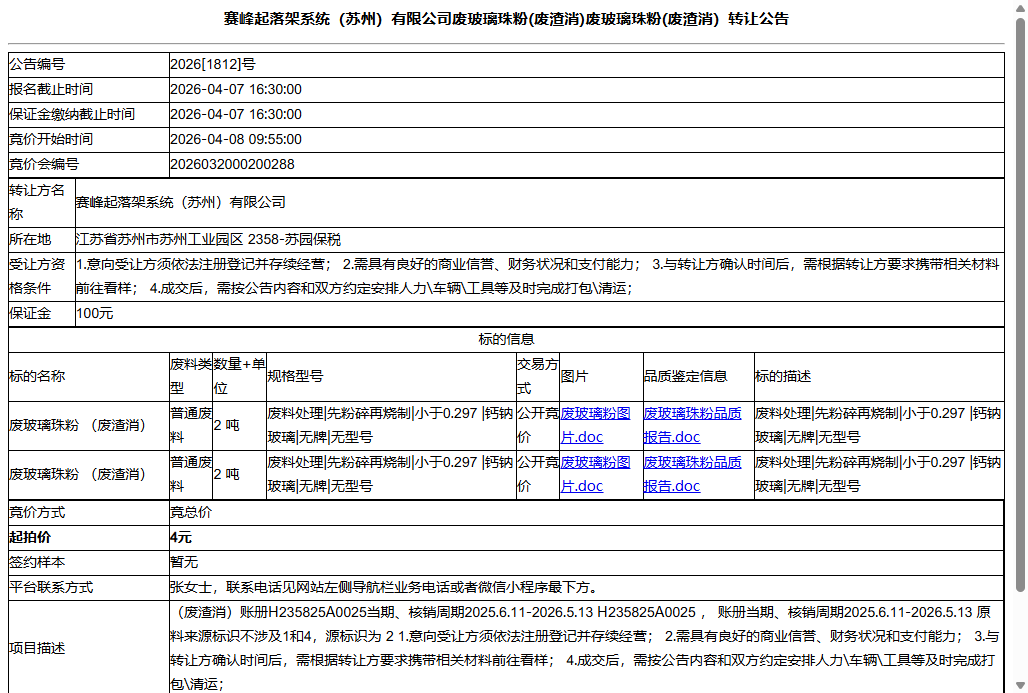Click the 平台联系方式 label
The width and height of the screenshot is (1028, 693).
coord(51,587)
